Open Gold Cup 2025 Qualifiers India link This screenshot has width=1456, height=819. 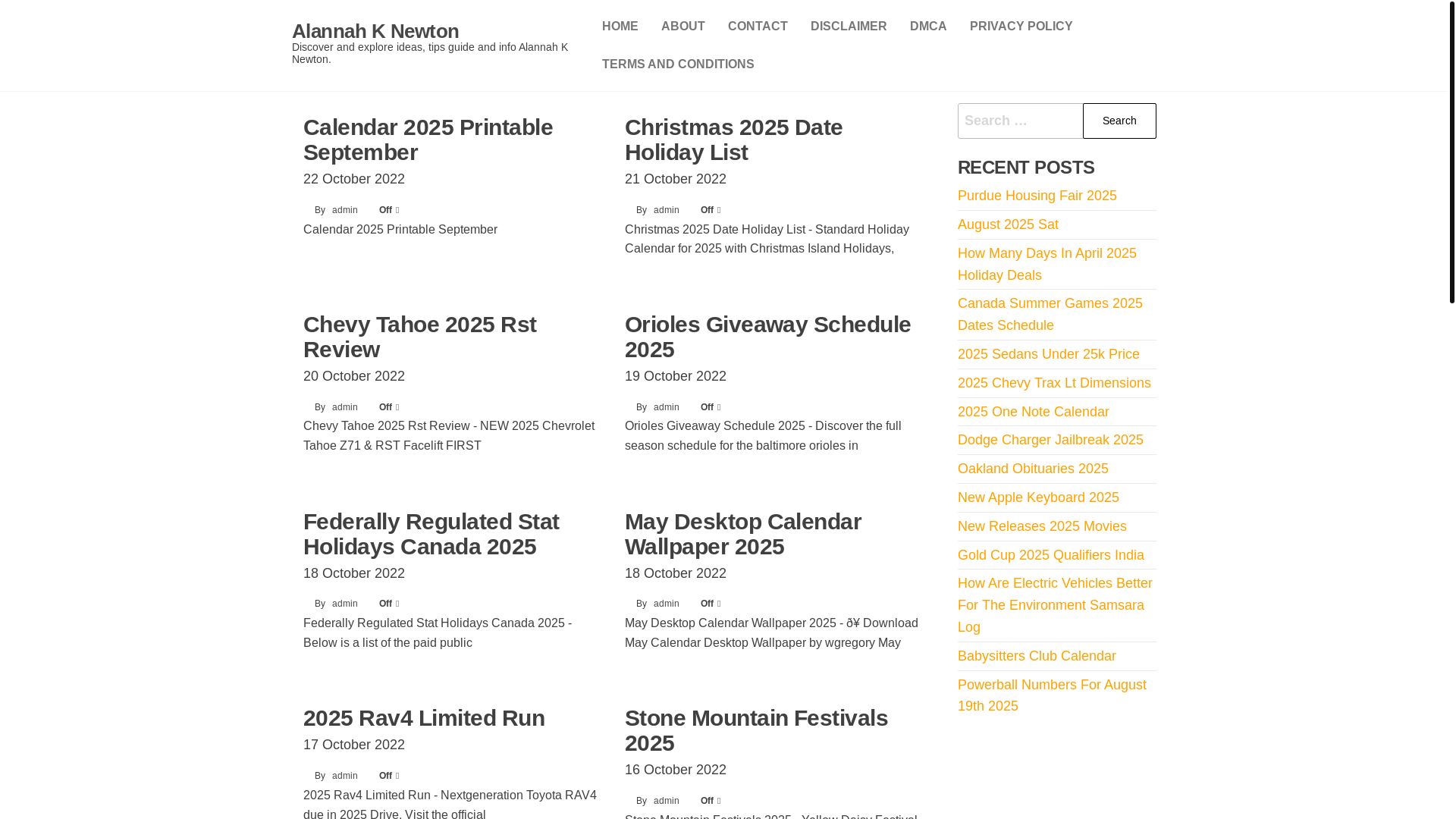[x=1050, y=555]
